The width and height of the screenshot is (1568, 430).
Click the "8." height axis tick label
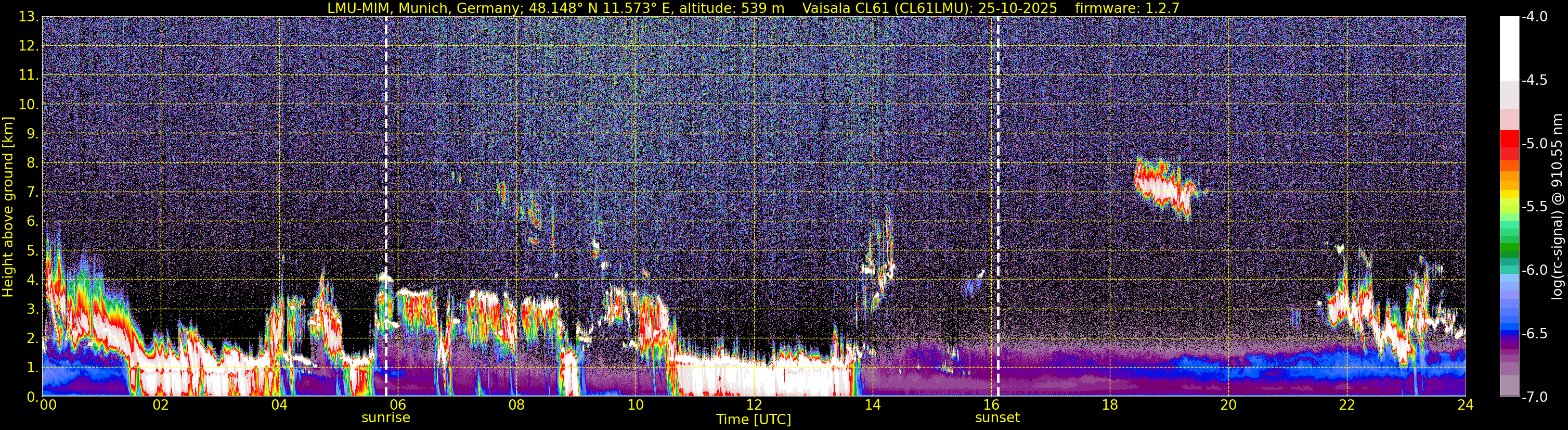click(x=32, y=162)
